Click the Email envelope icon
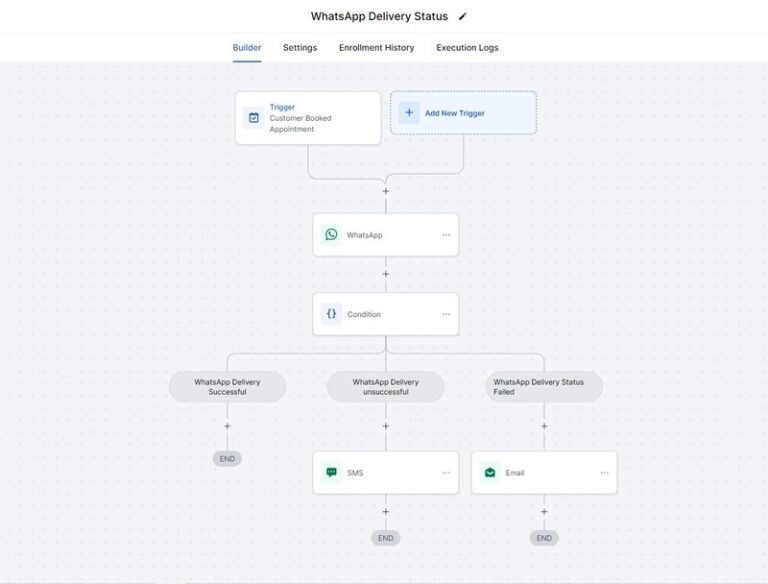 click(490, 473)
